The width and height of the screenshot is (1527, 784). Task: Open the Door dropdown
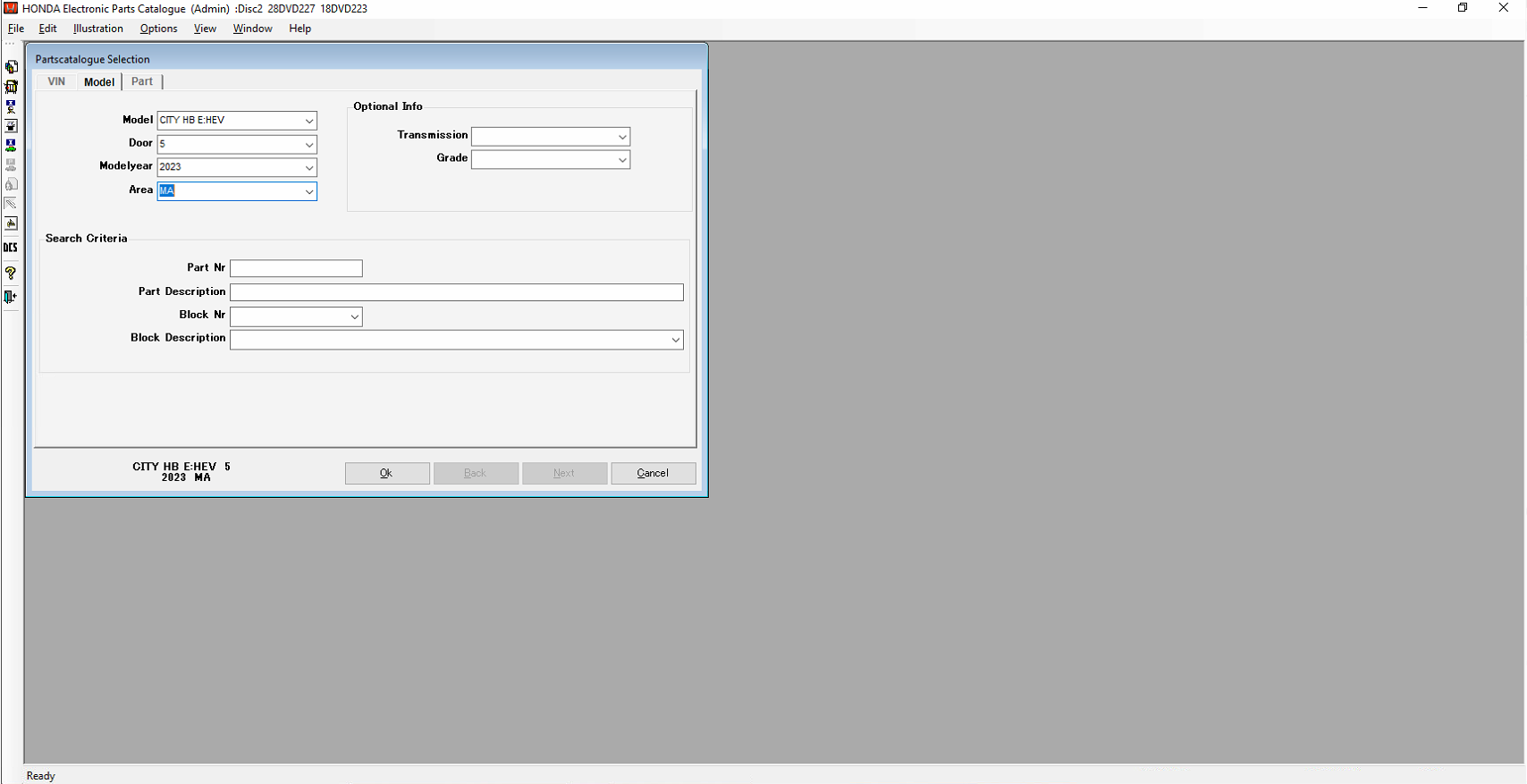[308, 145]
